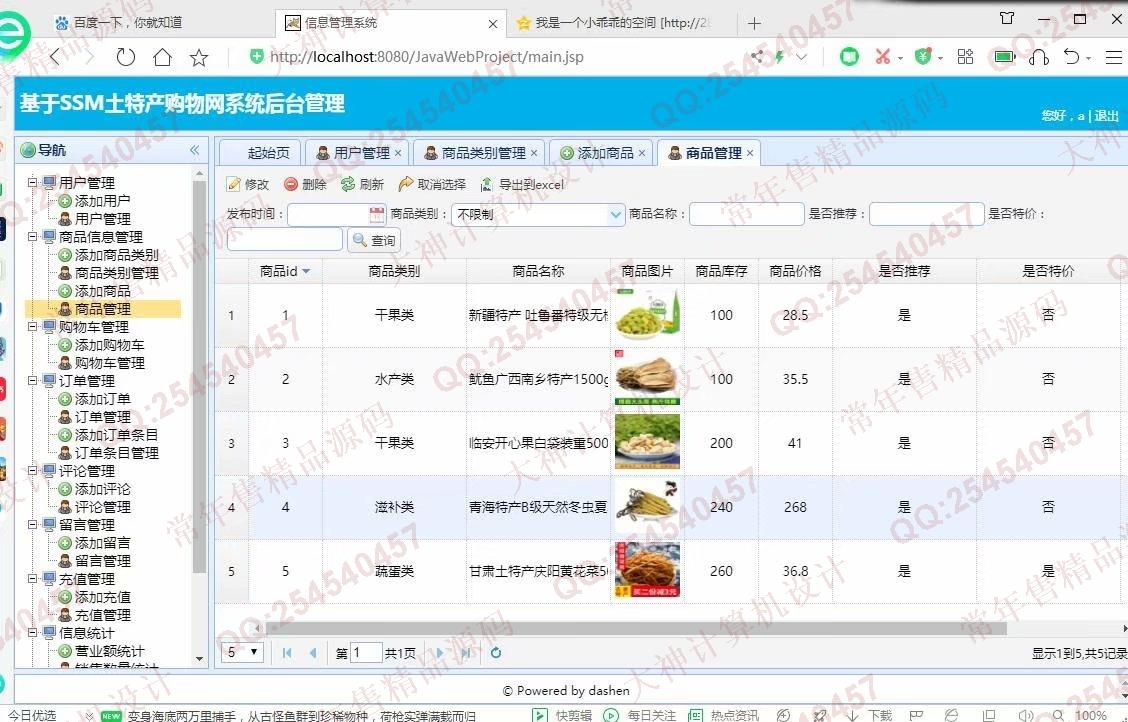Collapse the 导航 panel with double-arrow icon
This screenshot has width=1128, height=722.
(x=195, y=150)
